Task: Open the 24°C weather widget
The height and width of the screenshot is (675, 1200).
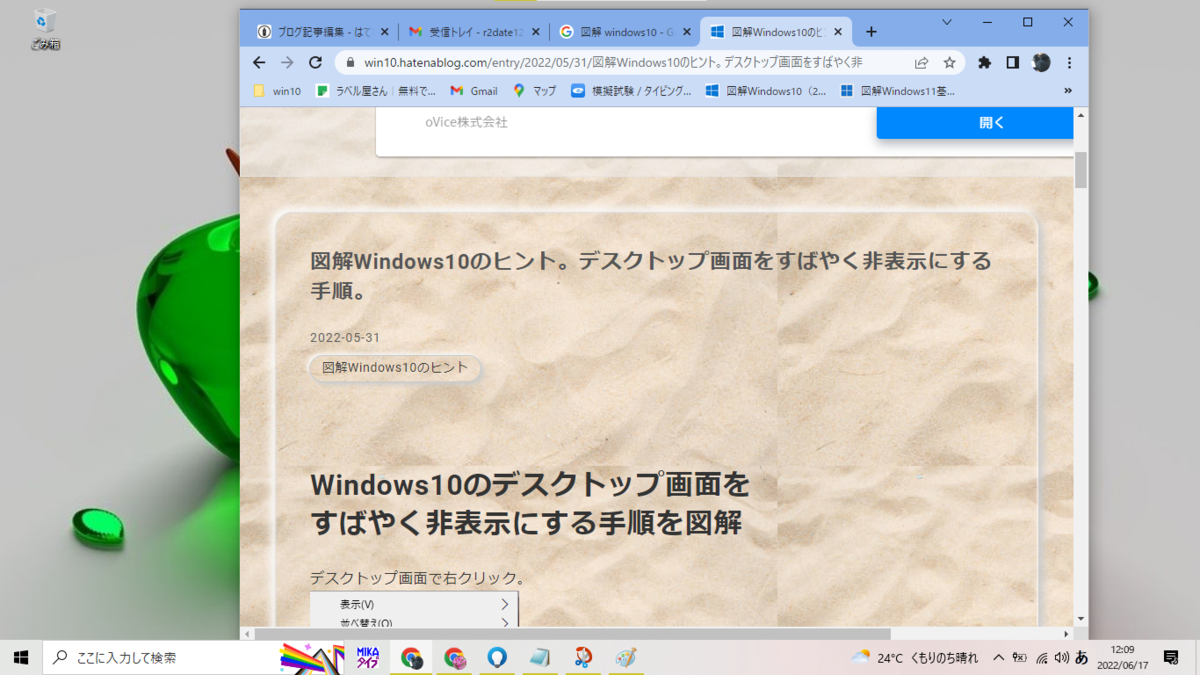Action: click(914, 657)
